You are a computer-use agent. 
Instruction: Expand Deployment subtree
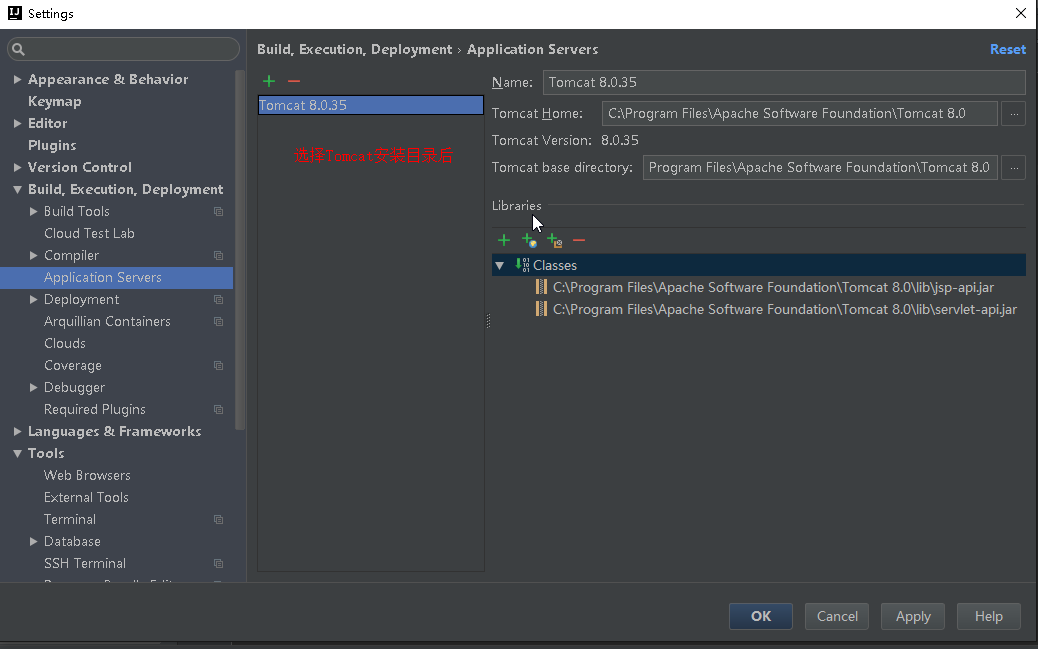click(x=33, y=299)
